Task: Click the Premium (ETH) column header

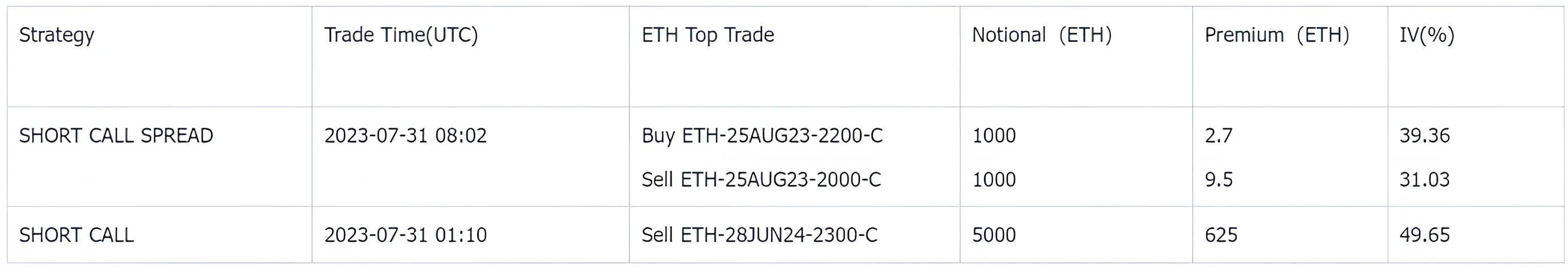Action: click(x=1276, y=35)
